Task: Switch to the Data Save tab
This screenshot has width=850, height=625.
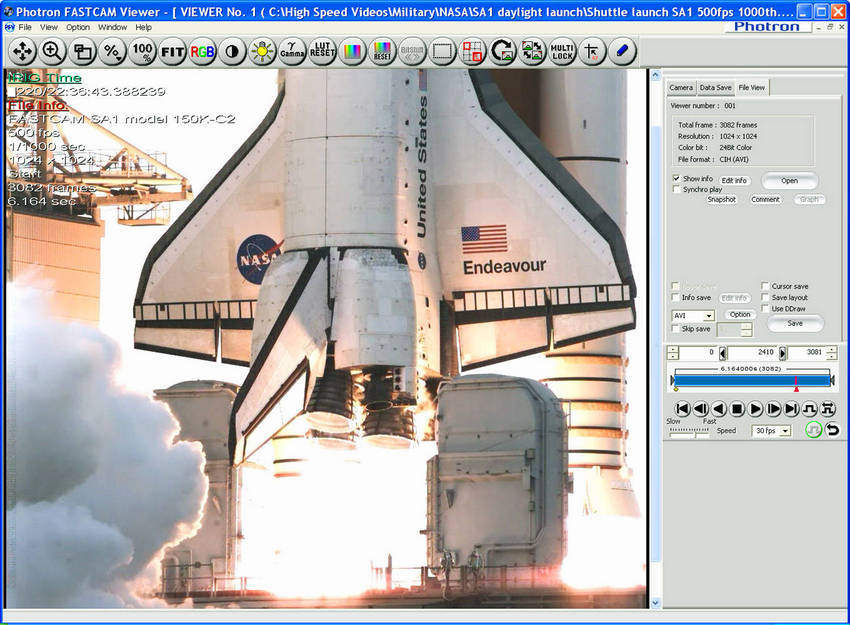Action: tap(716, 87)
